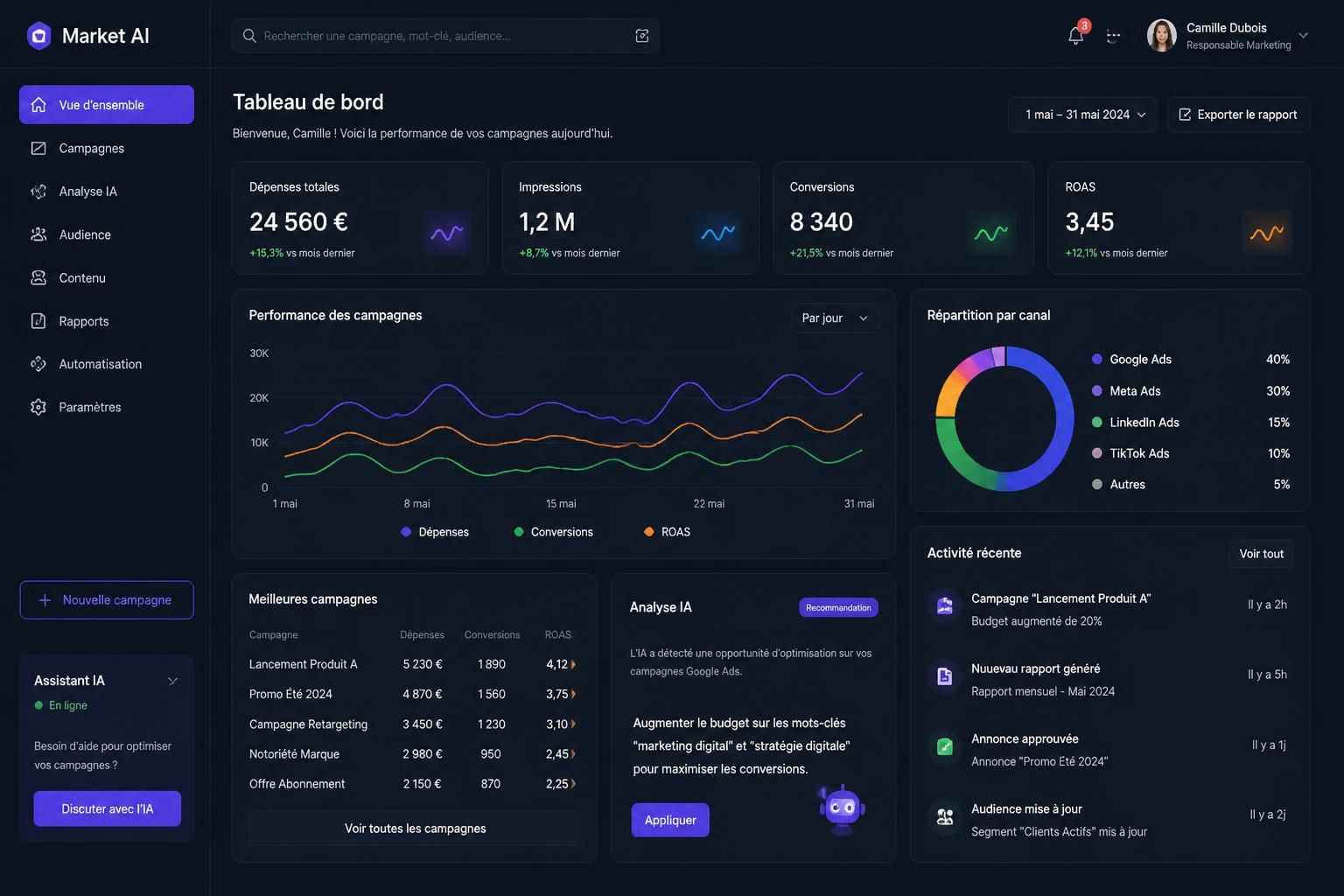Open the date range dropdown
The image size is (1344, 896).
(1083, 115)
